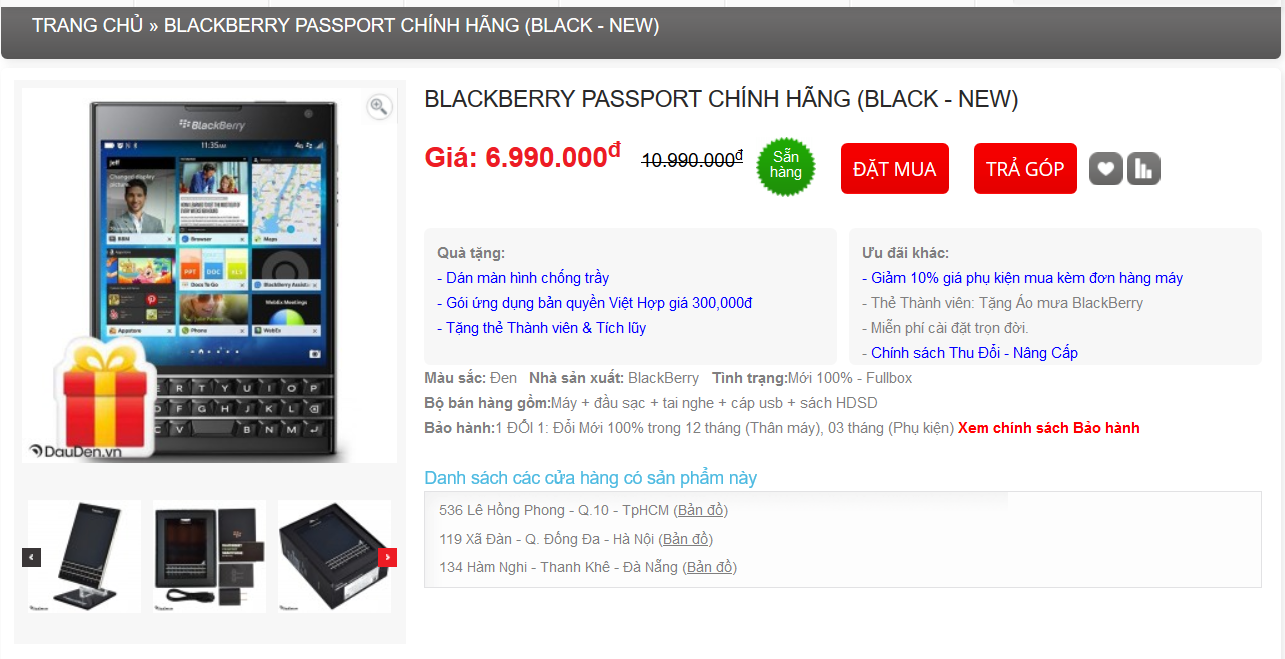The image size is (1285, 659).
Task: Click main BlackBerry Passport product image
Action: click(209, 275)
